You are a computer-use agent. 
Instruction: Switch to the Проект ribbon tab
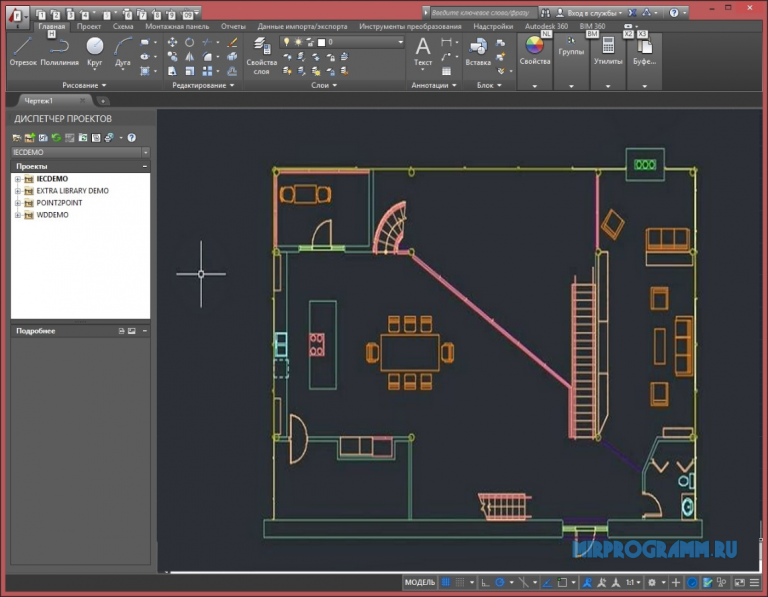(89, 26)
